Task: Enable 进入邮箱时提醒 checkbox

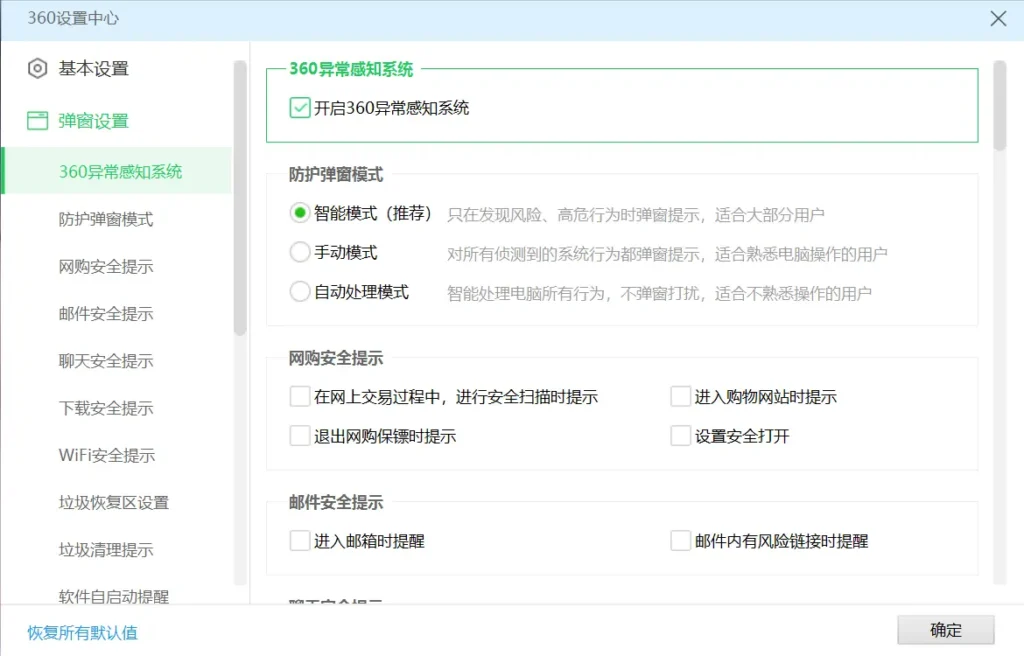Action: [300, 541]
